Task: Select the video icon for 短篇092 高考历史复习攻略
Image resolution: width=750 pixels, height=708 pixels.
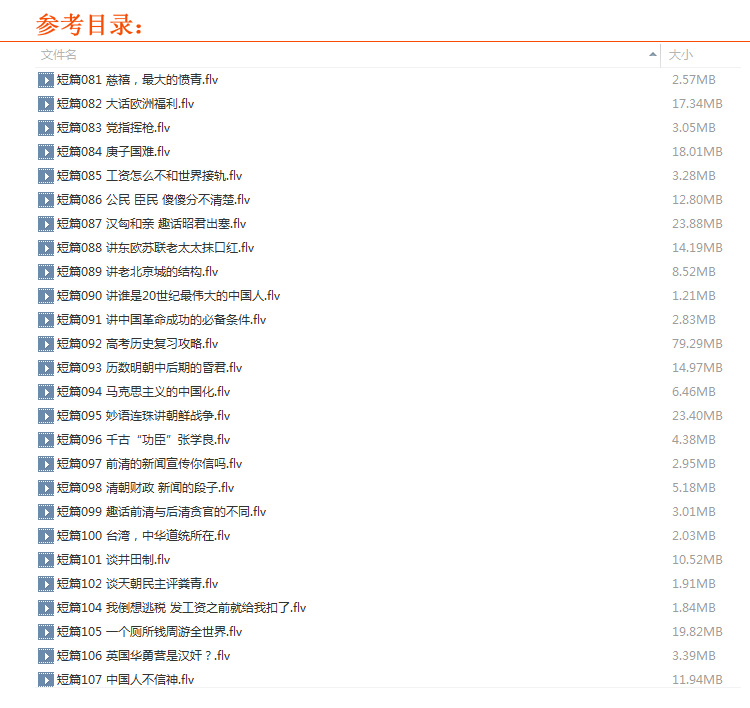Action: (x=46, y=344)
